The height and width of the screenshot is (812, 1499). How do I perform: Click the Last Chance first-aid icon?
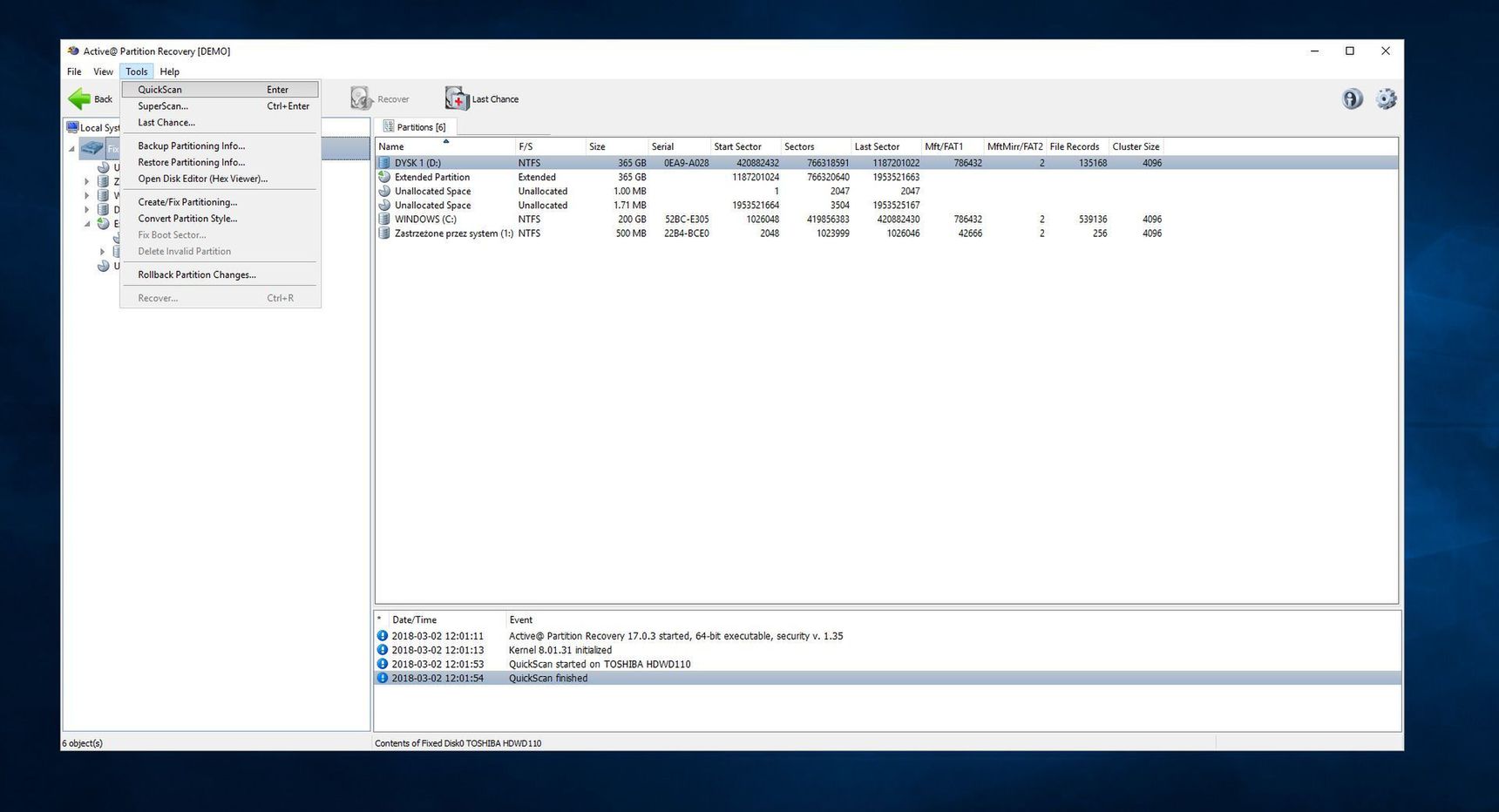coord(457,98)
